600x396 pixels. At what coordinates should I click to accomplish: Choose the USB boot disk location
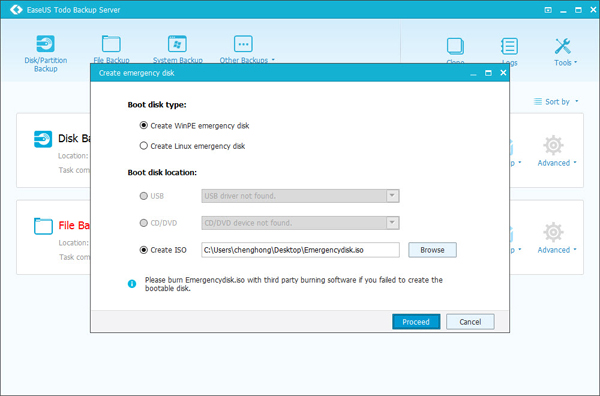(x=152, y=196)
